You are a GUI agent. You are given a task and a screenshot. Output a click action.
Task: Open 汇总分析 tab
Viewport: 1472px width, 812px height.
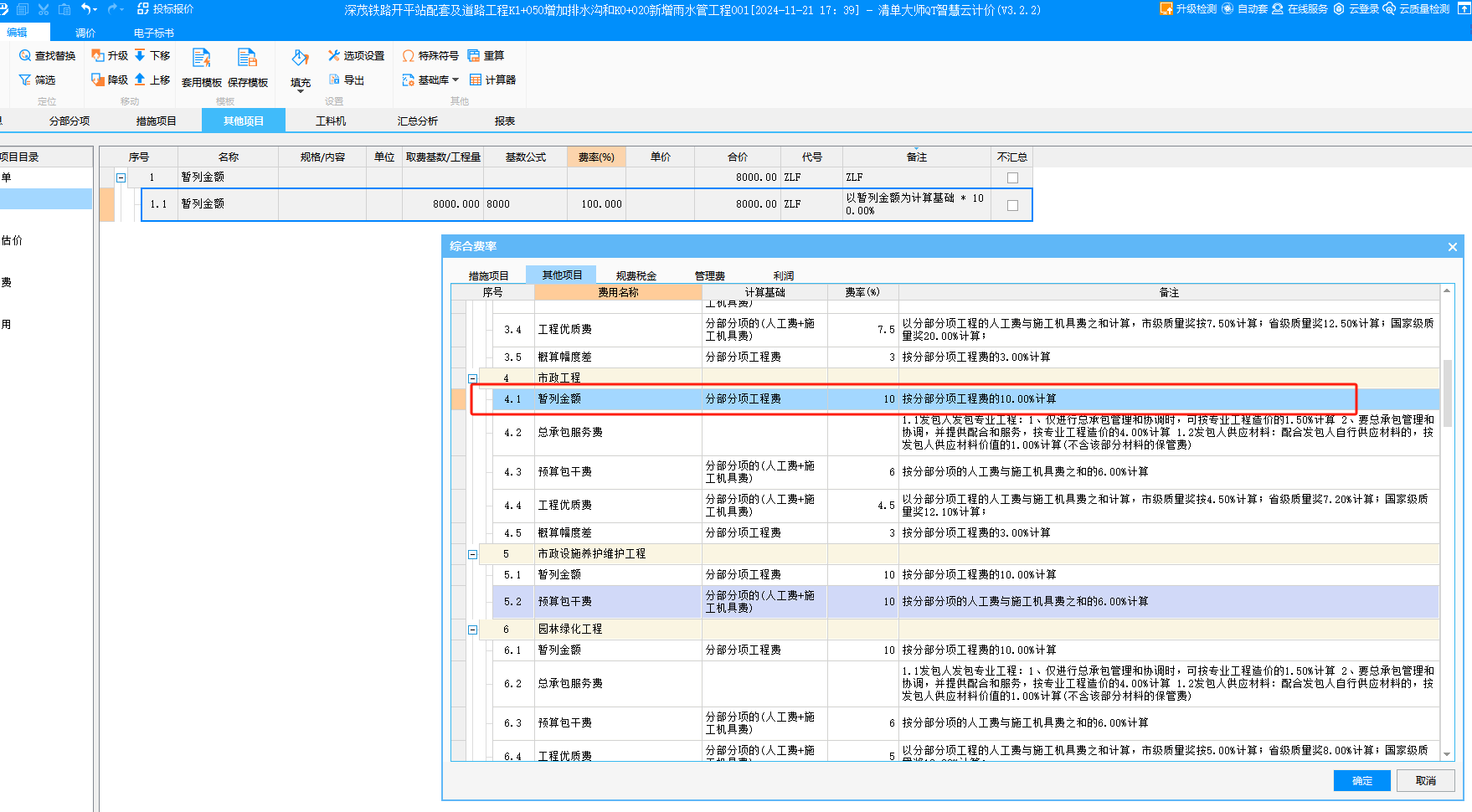click(x=418, y=121)
